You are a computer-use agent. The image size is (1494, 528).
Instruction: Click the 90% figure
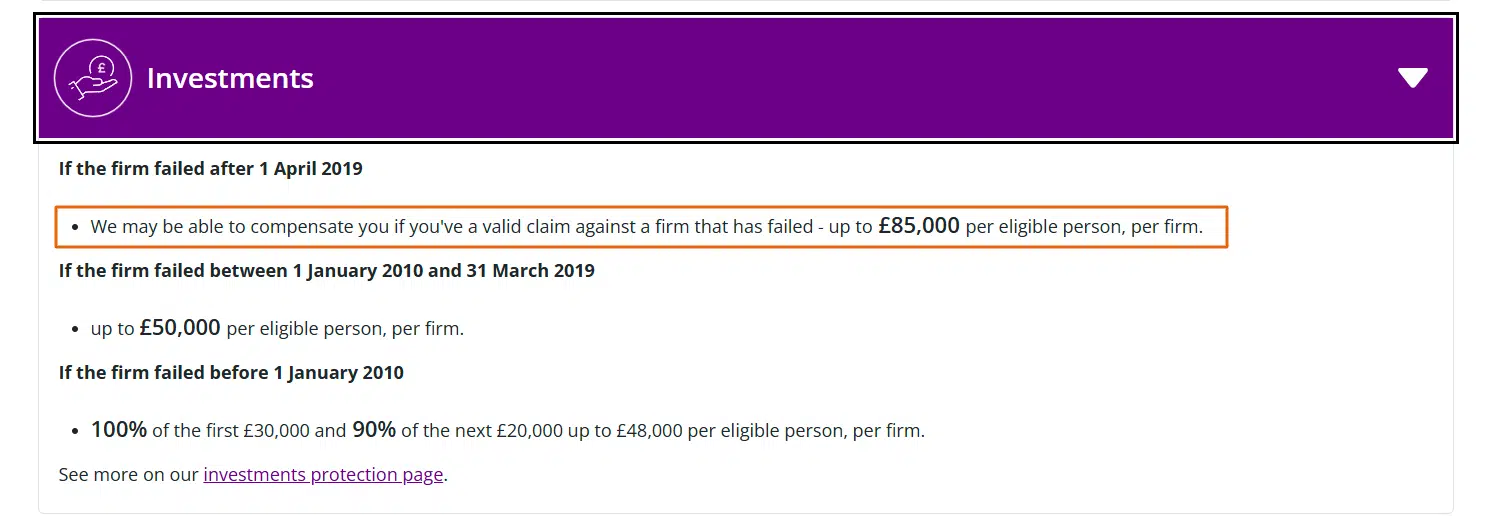(374, 430)
